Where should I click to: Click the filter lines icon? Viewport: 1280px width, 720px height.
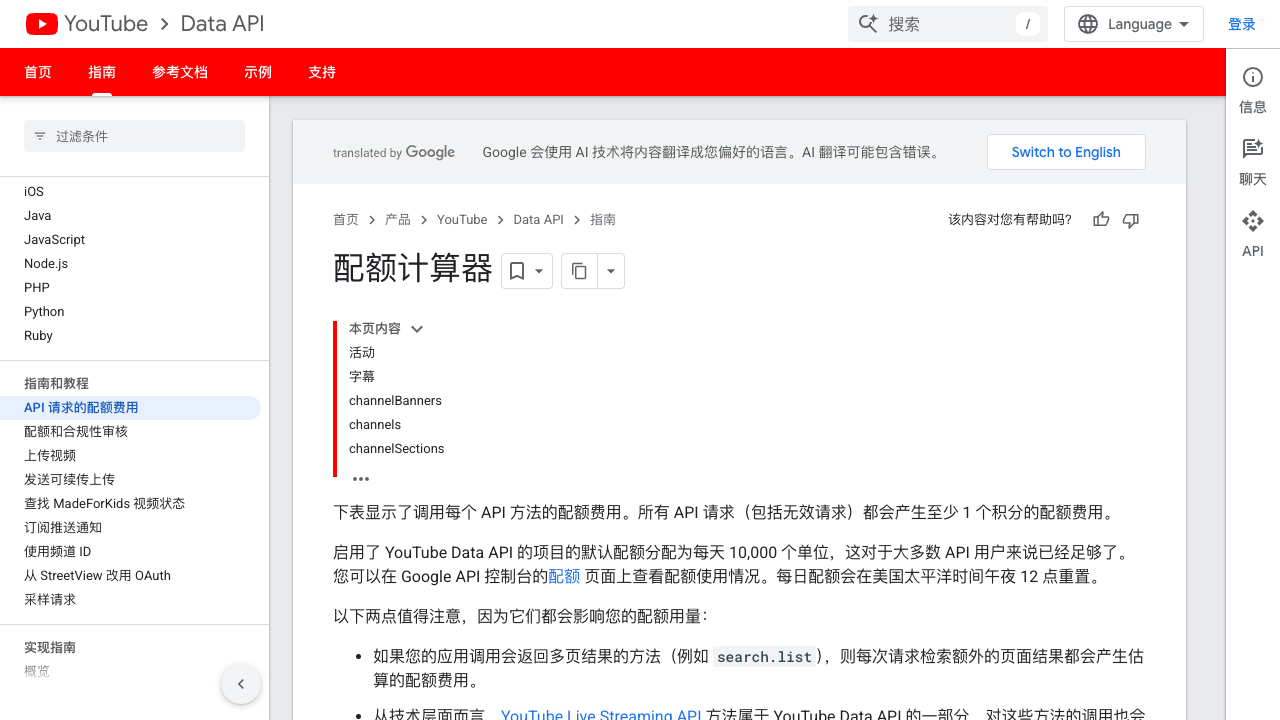(40, 136)
